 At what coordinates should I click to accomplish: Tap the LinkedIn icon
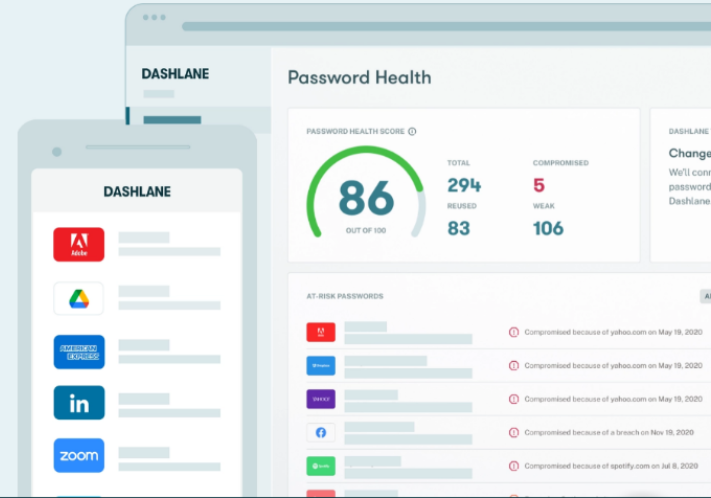[78, 403]
